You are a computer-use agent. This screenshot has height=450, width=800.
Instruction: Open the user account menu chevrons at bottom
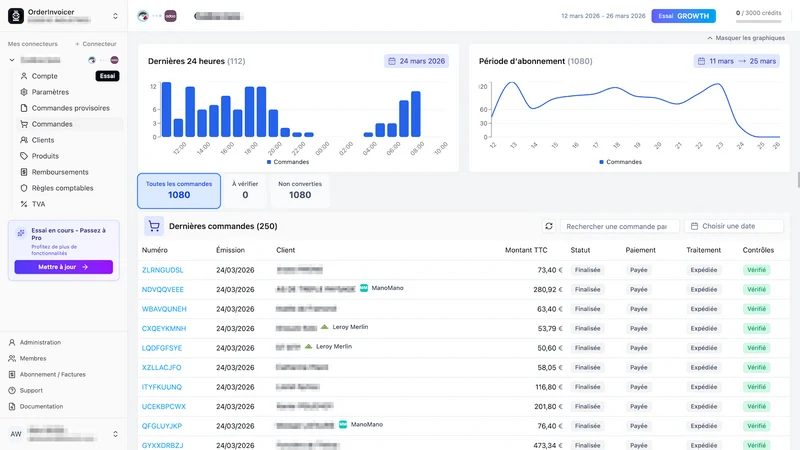tap(115, 434)
